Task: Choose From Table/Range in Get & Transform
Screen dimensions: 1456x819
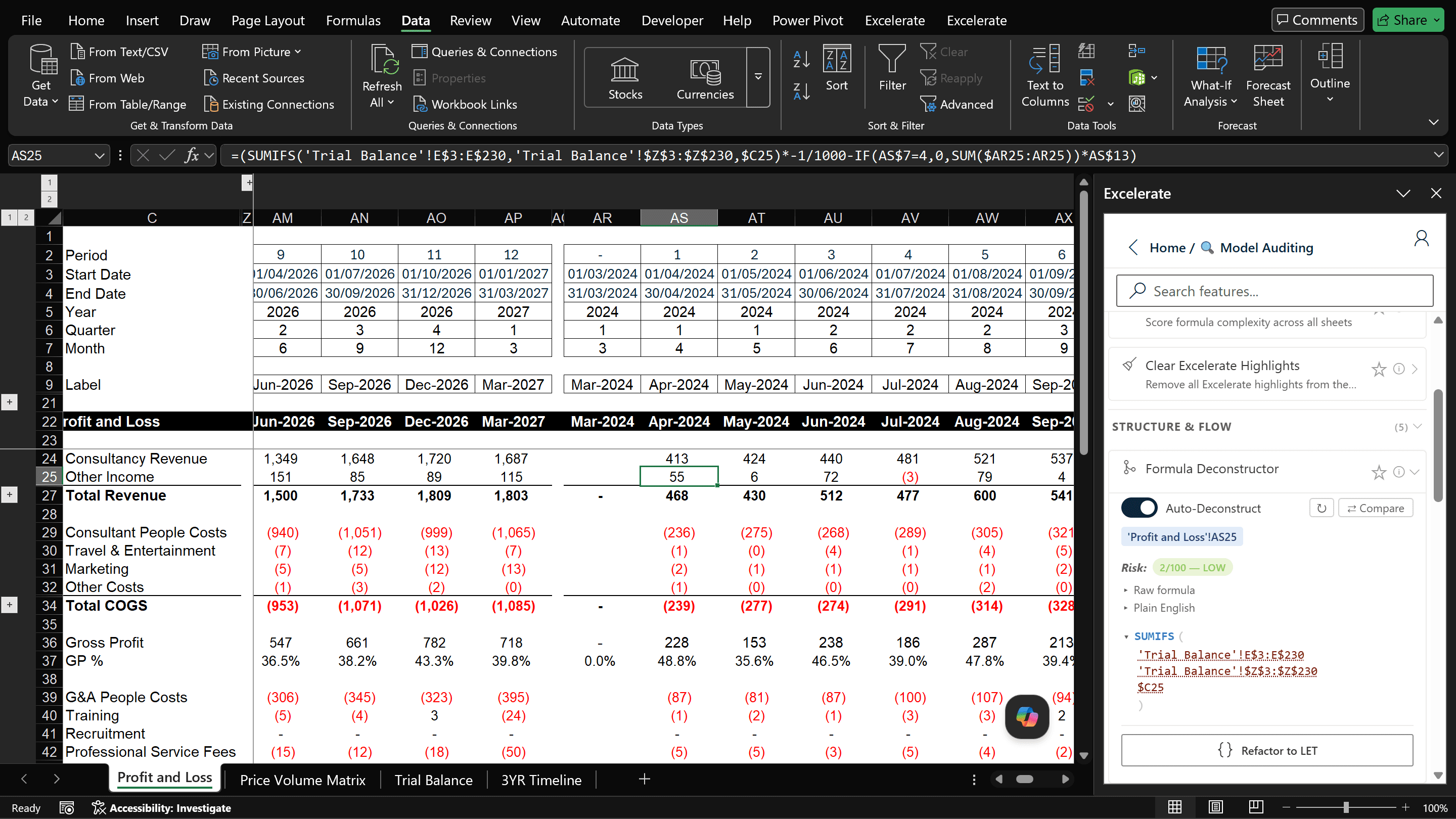Action: pos(128,105)
